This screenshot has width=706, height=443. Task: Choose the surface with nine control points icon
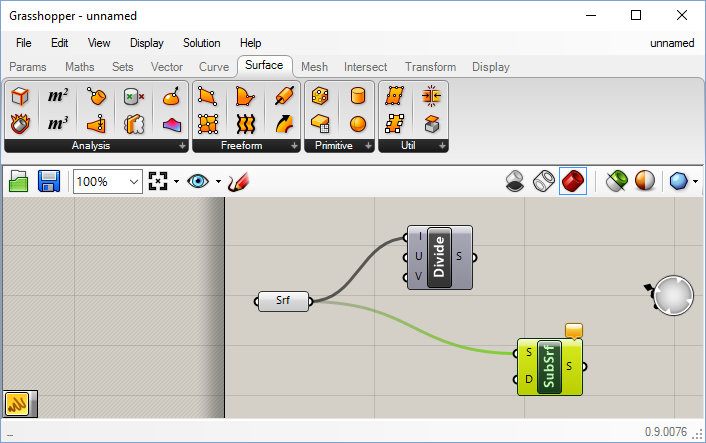[x=208, y=124]
